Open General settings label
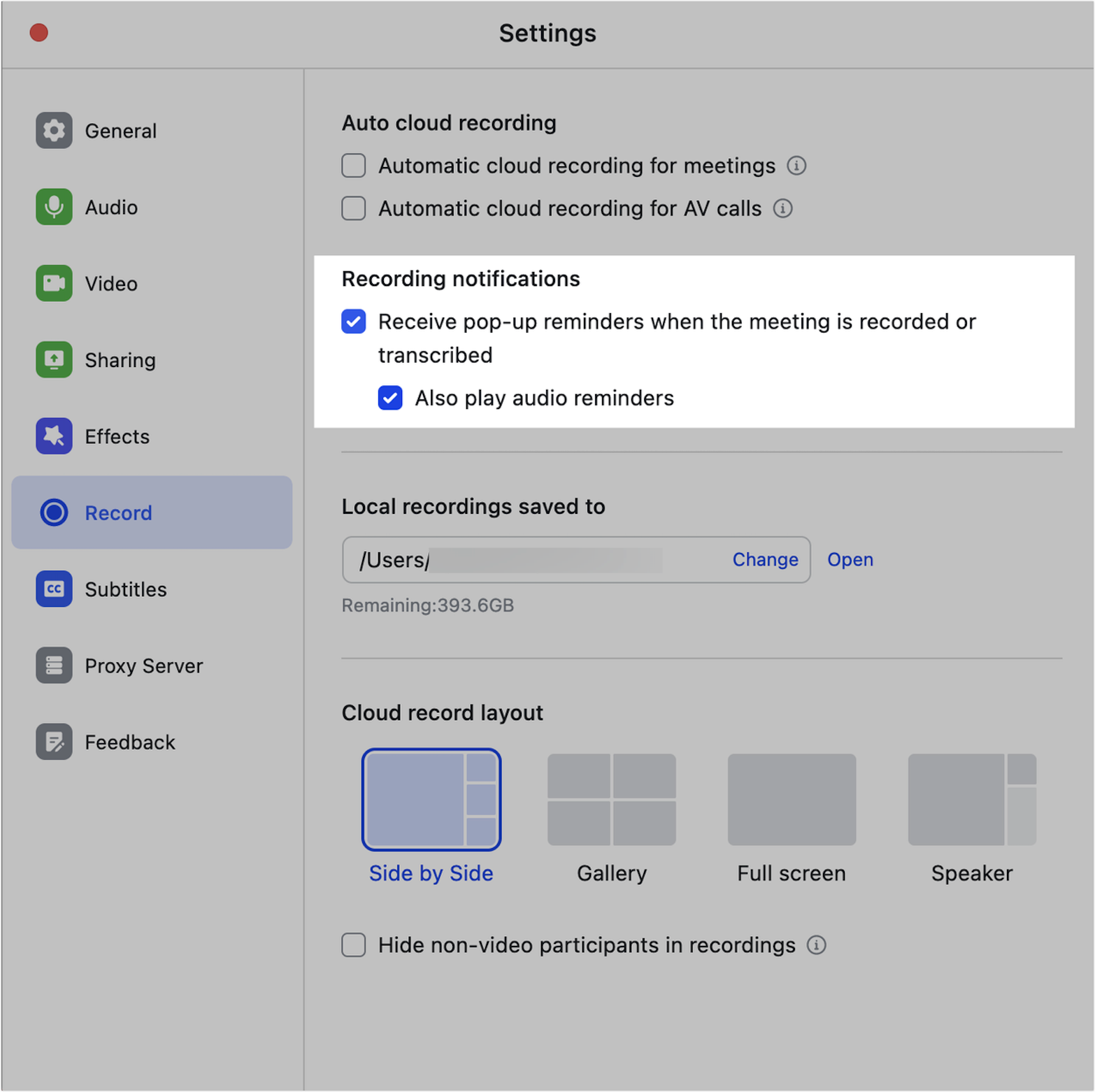Image resolution: width=1095 pixels, height=1092 pixels. (121, 131)
